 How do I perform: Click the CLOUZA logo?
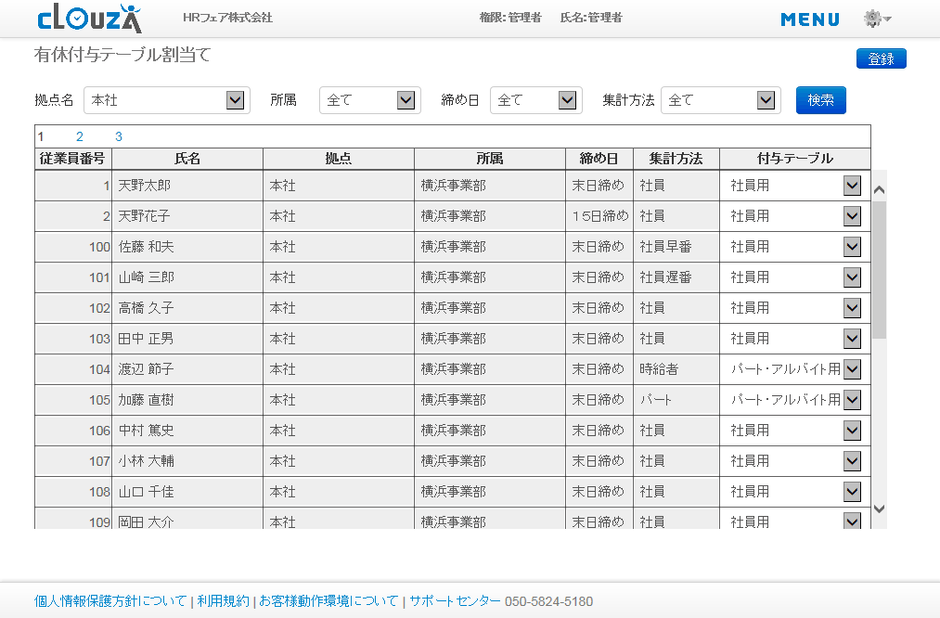(x=89, y=18)
